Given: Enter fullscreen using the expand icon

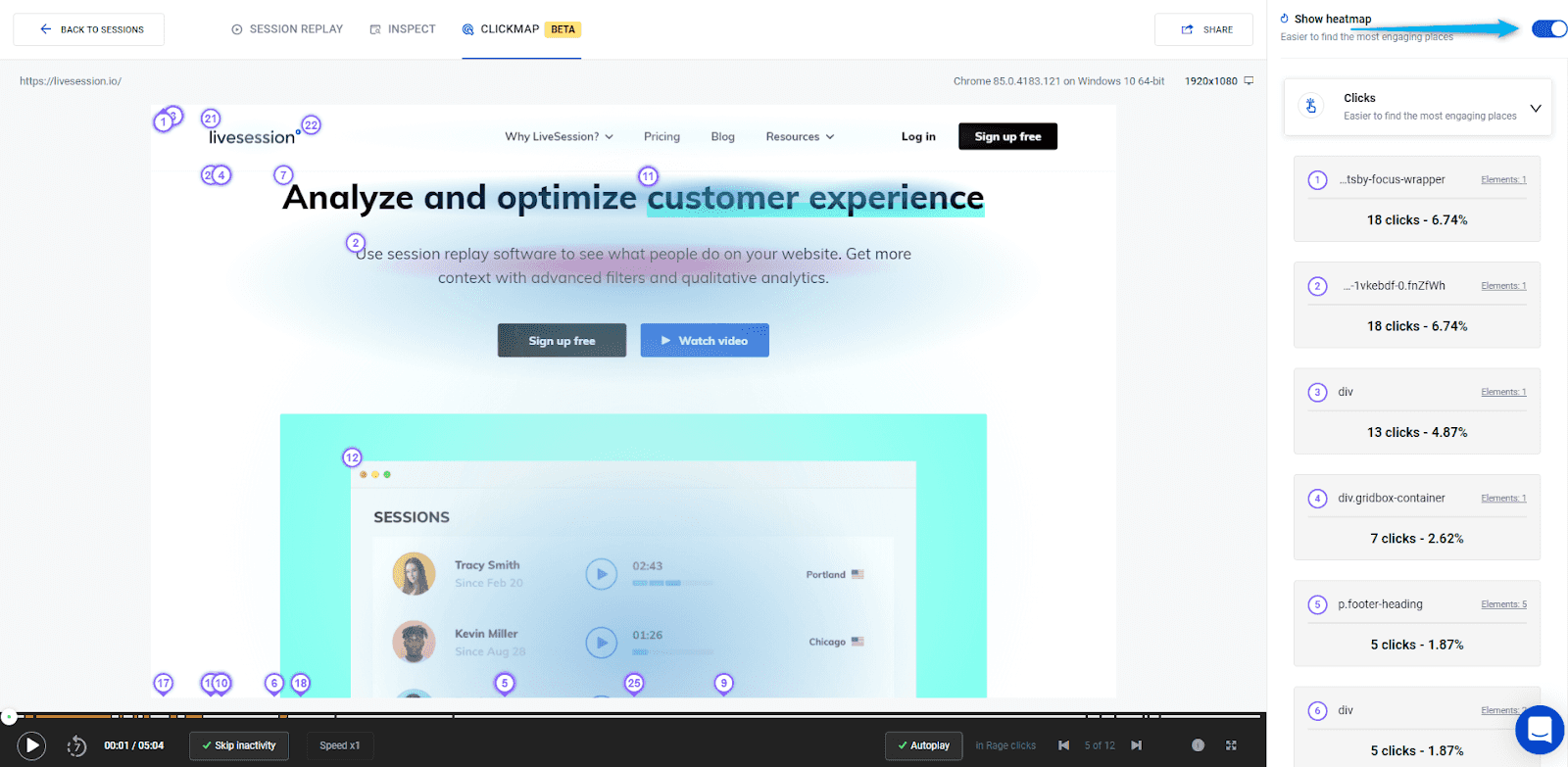Looking at the screenshot, I should coord(1231,745).
